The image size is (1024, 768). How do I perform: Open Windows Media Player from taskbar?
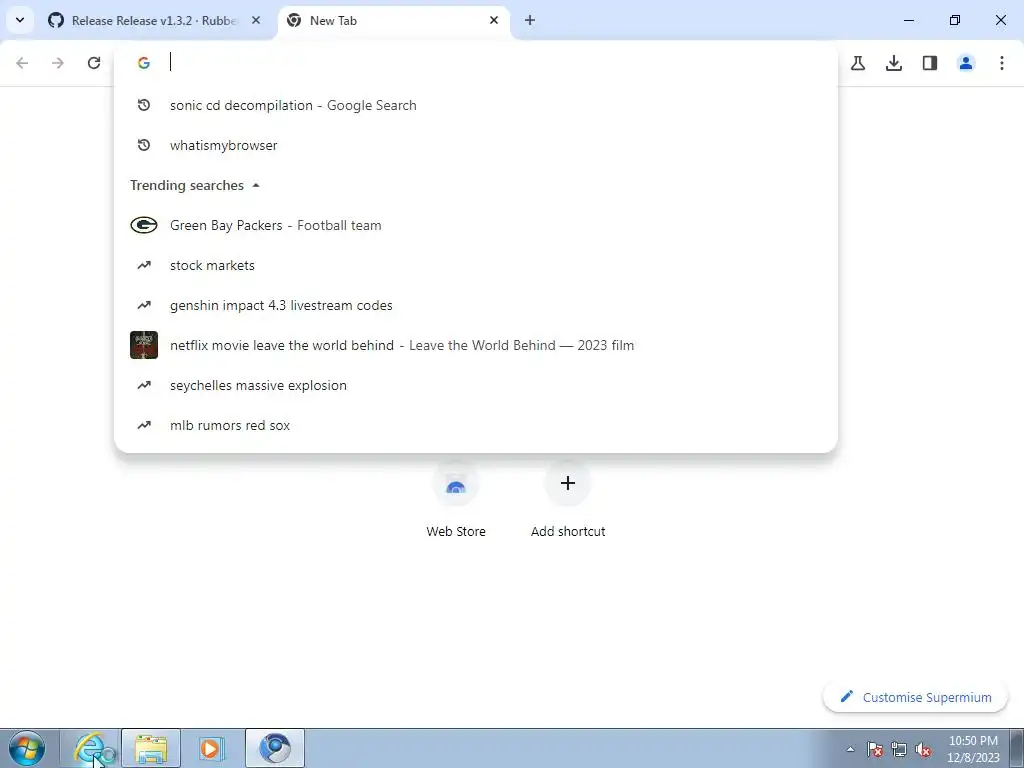click(211, 748)
